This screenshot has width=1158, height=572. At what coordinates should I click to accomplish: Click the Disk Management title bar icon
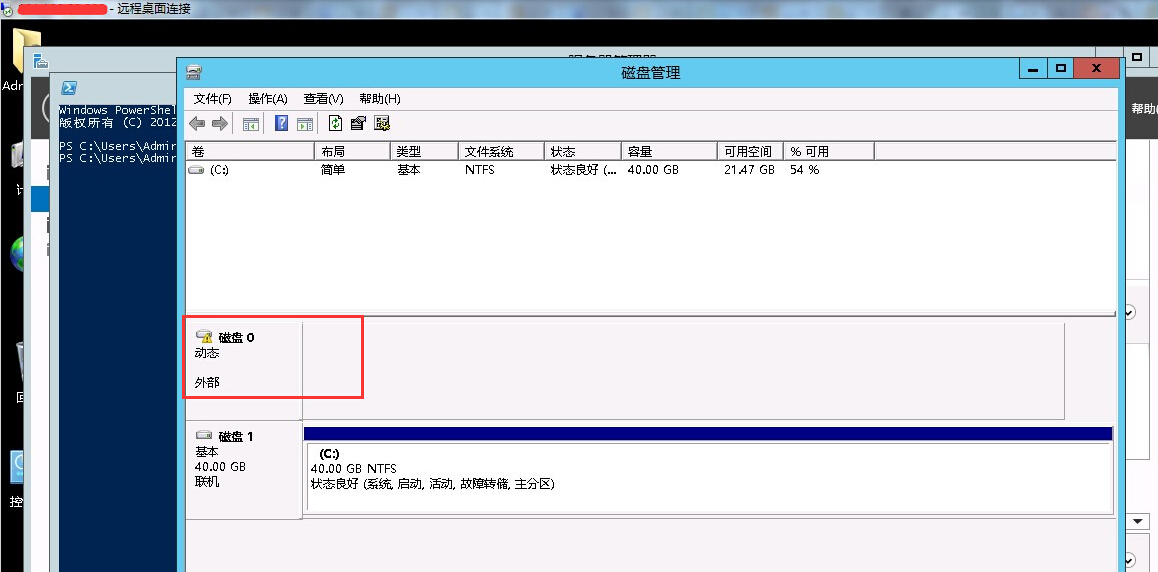tap(194, 72)
